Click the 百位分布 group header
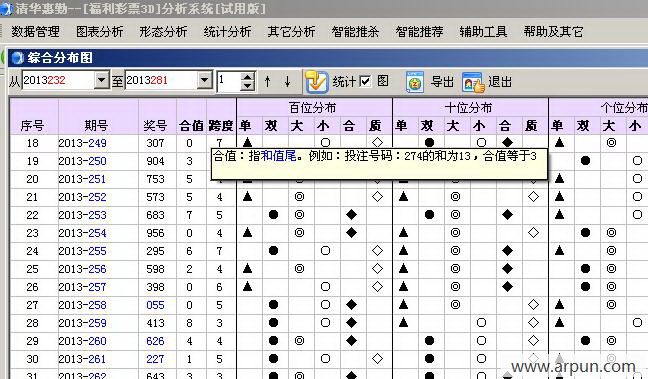The width and height of the screenshot is (648, 379). coord(312,107)
